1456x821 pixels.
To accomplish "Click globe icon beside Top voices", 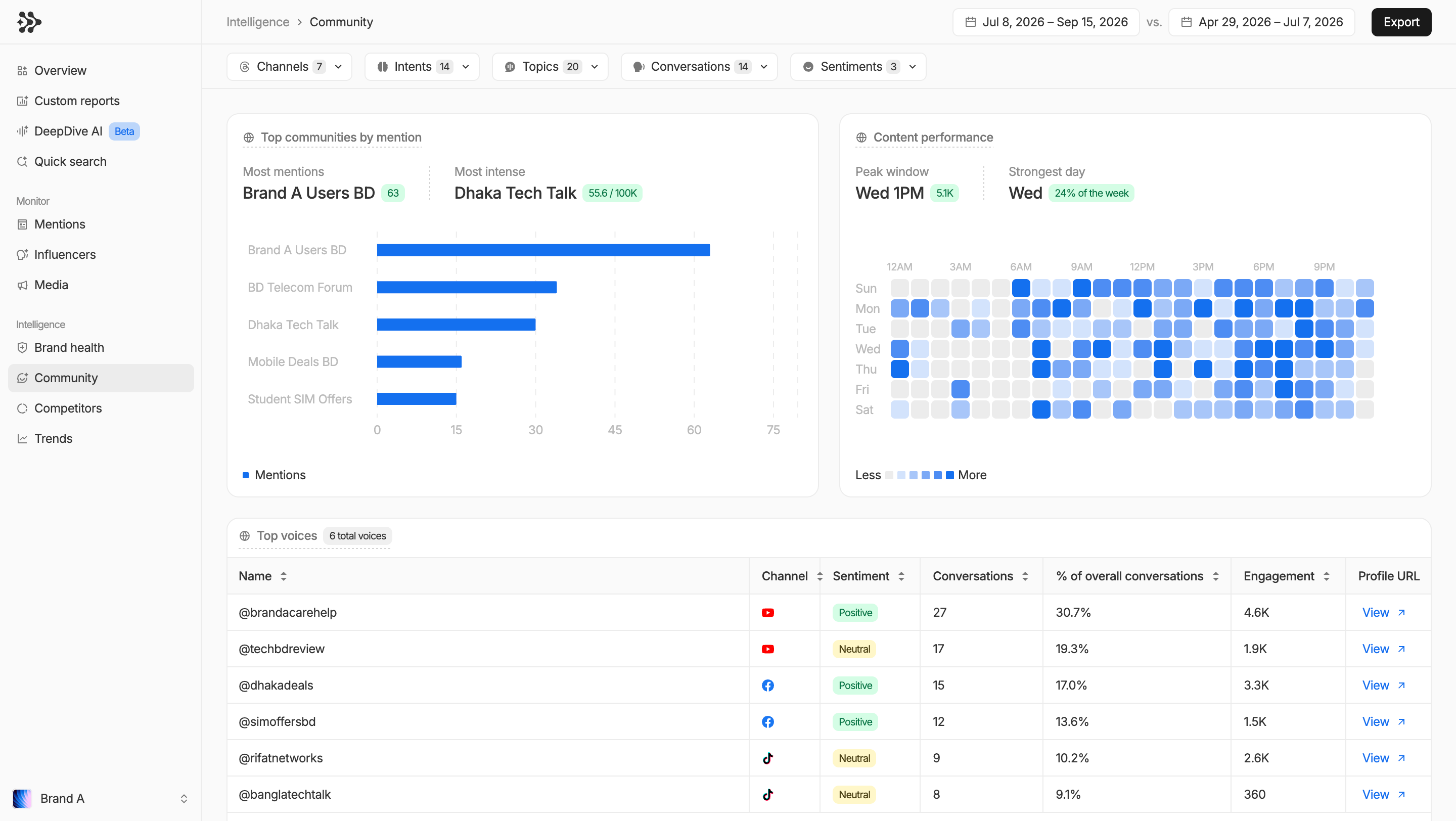I will pyautogui.click(x=245, y=536).
